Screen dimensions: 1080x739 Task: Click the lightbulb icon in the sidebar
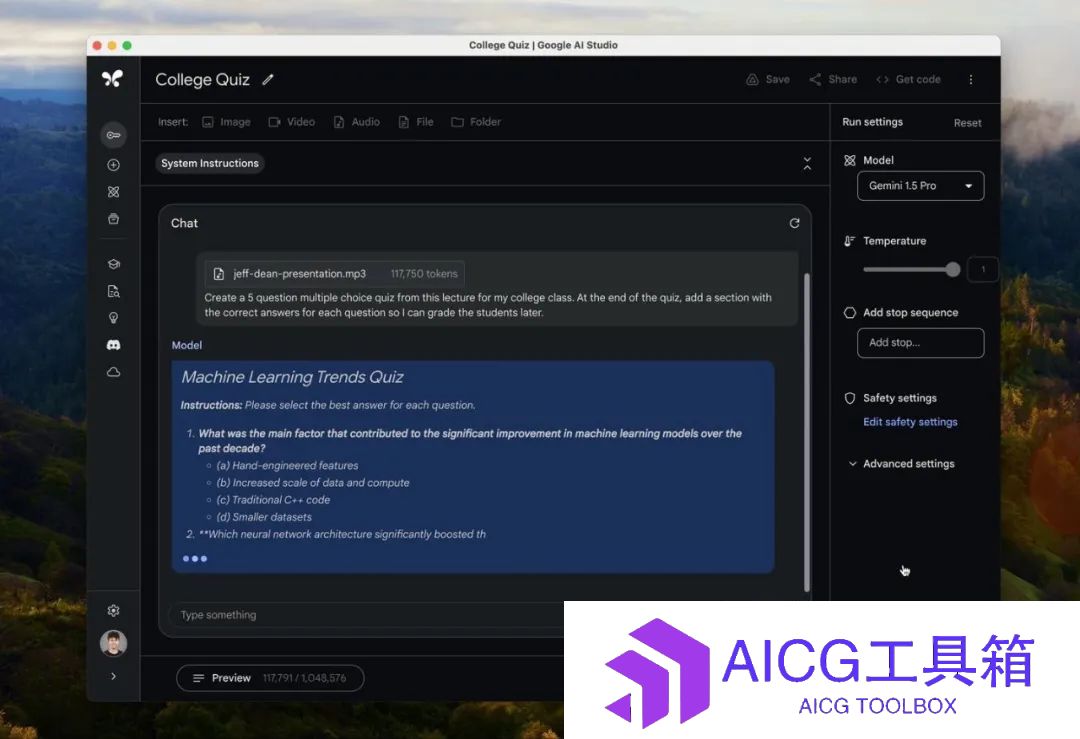pyautogui.click(x=114, y=318)
